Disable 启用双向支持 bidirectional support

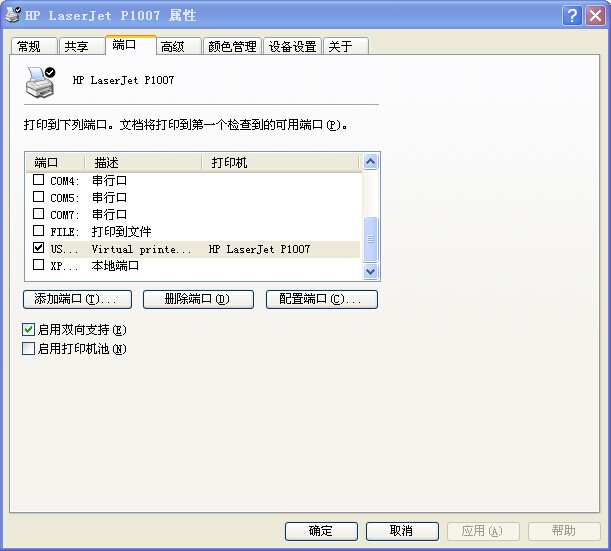point(28,329)
